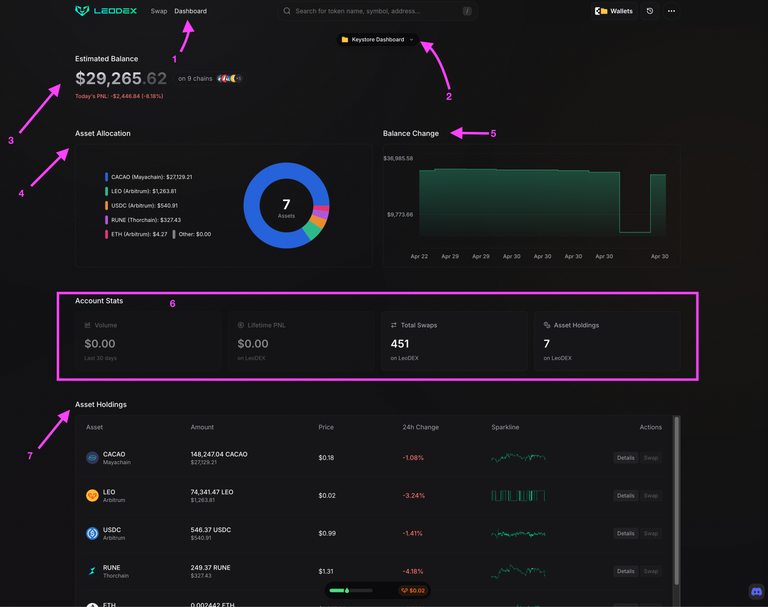Click the 148,247.04 CACAO amount
This screenshot has height=607, width=768.
point(219,454)
